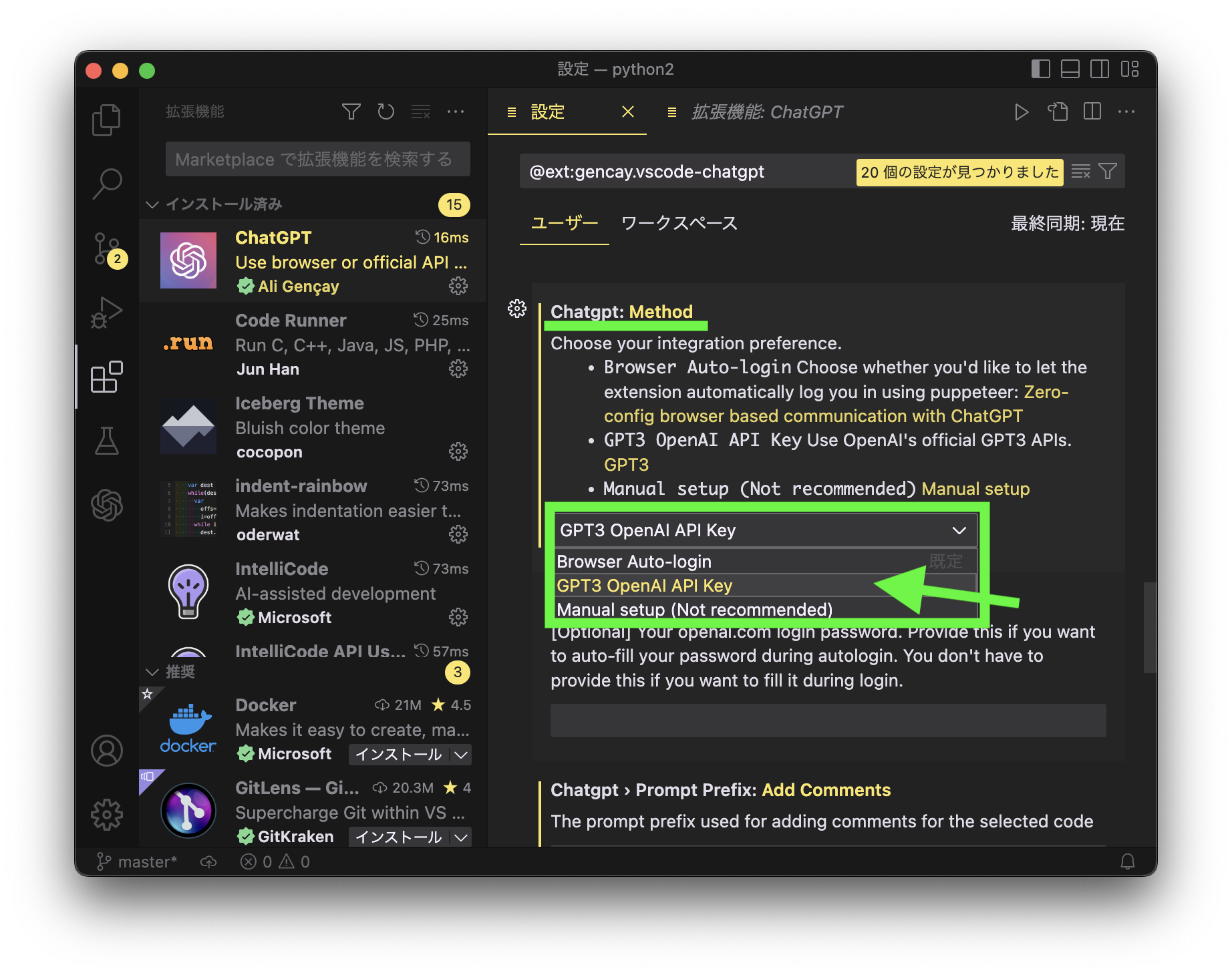Click 最終同期: 現在 sync status
Viewport: 1232px width, 975px height.
click(x=1068, y=223)
